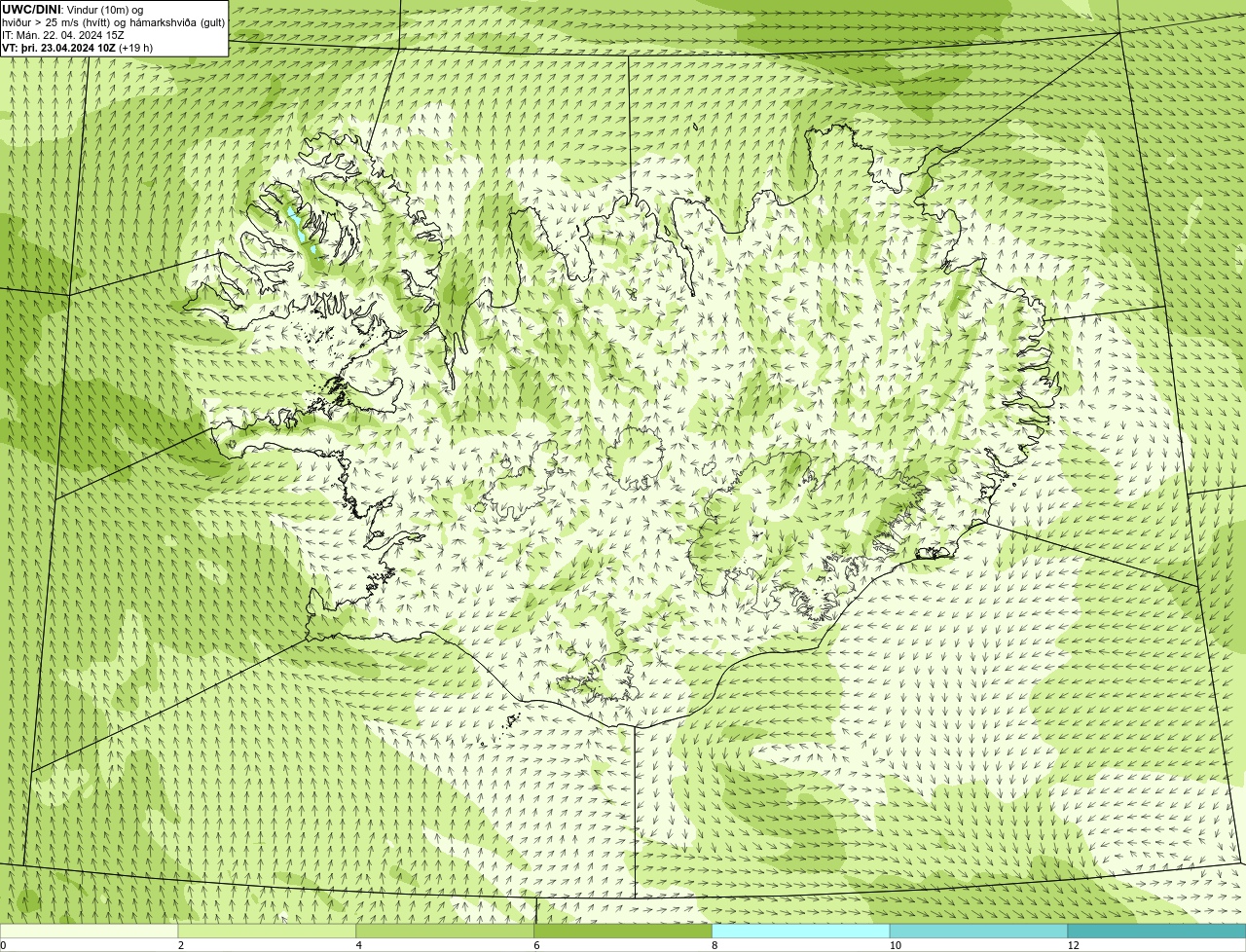Click the 2–4 m/s legend color band
This screenshot has width=1246, height=952.
pyautogui.click(x=268, y=931)
